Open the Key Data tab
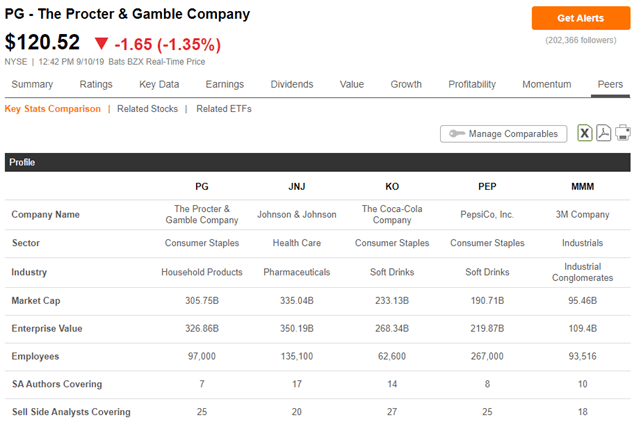The width and height of the screenshot is (641, 429). [159, 85]
